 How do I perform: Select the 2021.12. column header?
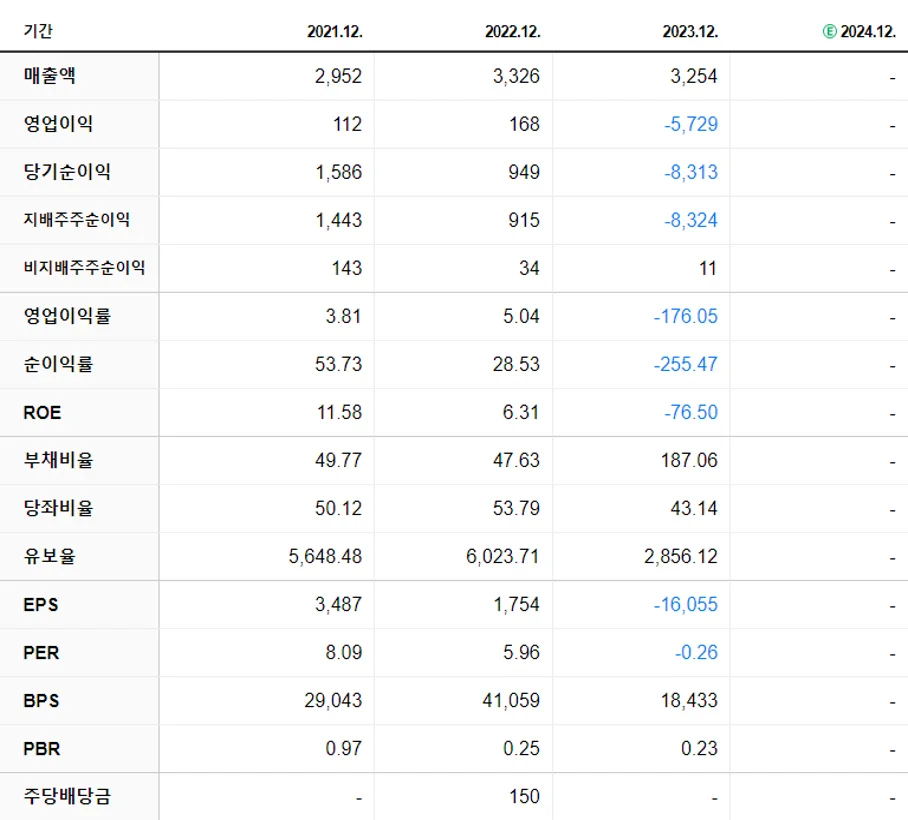(336, 30)
